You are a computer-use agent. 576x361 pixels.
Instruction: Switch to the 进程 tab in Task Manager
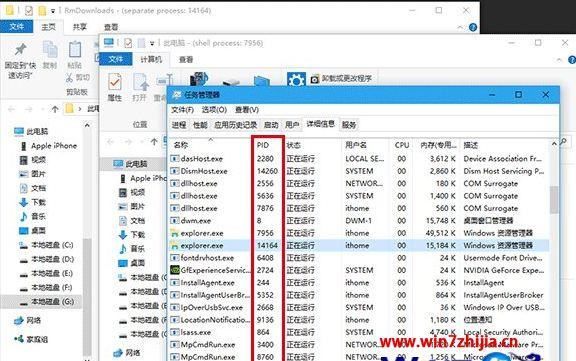[179, 125]
